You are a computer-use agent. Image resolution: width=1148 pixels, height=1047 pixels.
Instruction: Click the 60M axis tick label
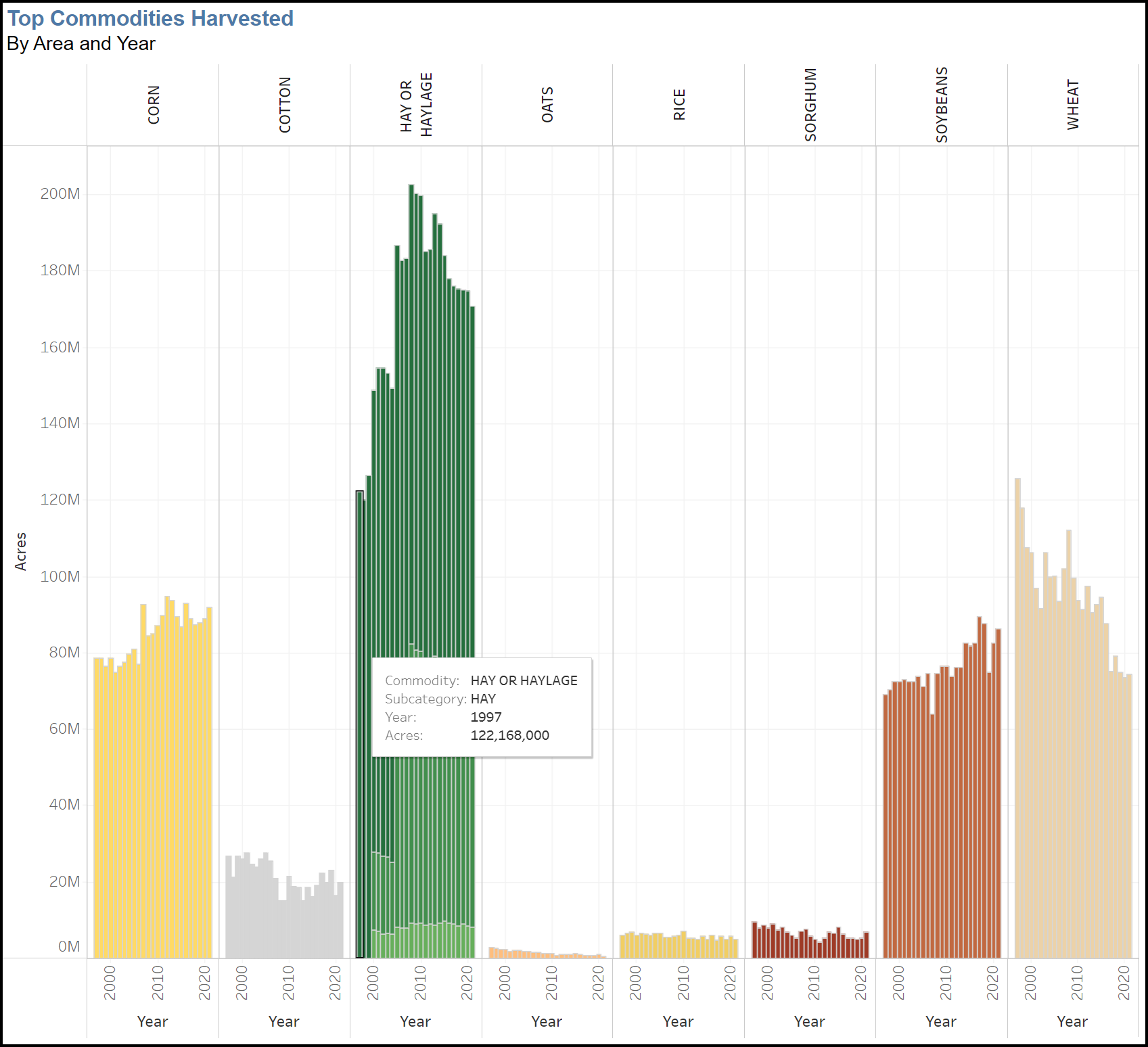pyautogui.click(x=64, y=729)
